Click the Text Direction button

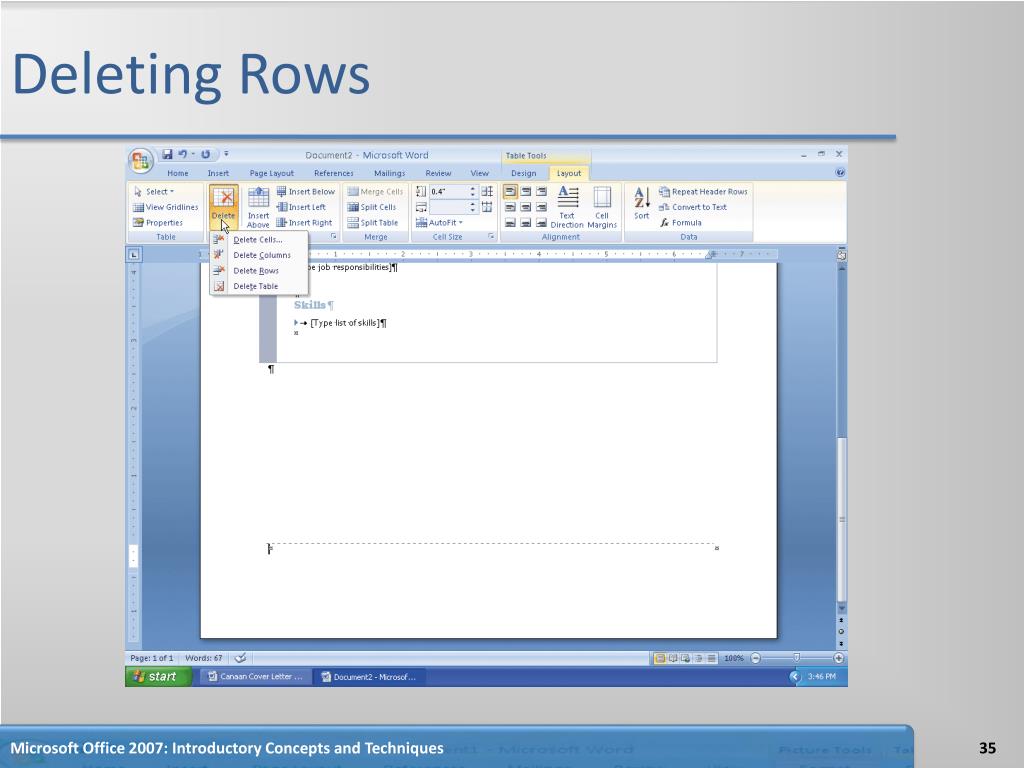(567, 207)
